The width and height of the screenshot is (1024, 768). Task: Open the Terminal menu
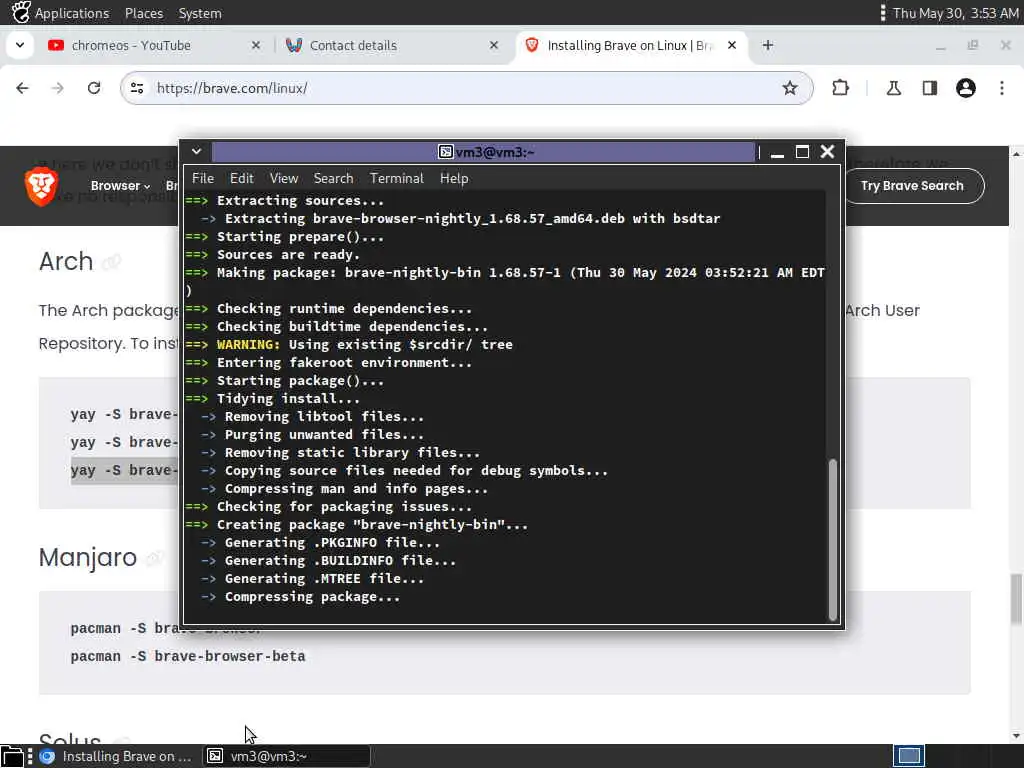tap(396, 178)
